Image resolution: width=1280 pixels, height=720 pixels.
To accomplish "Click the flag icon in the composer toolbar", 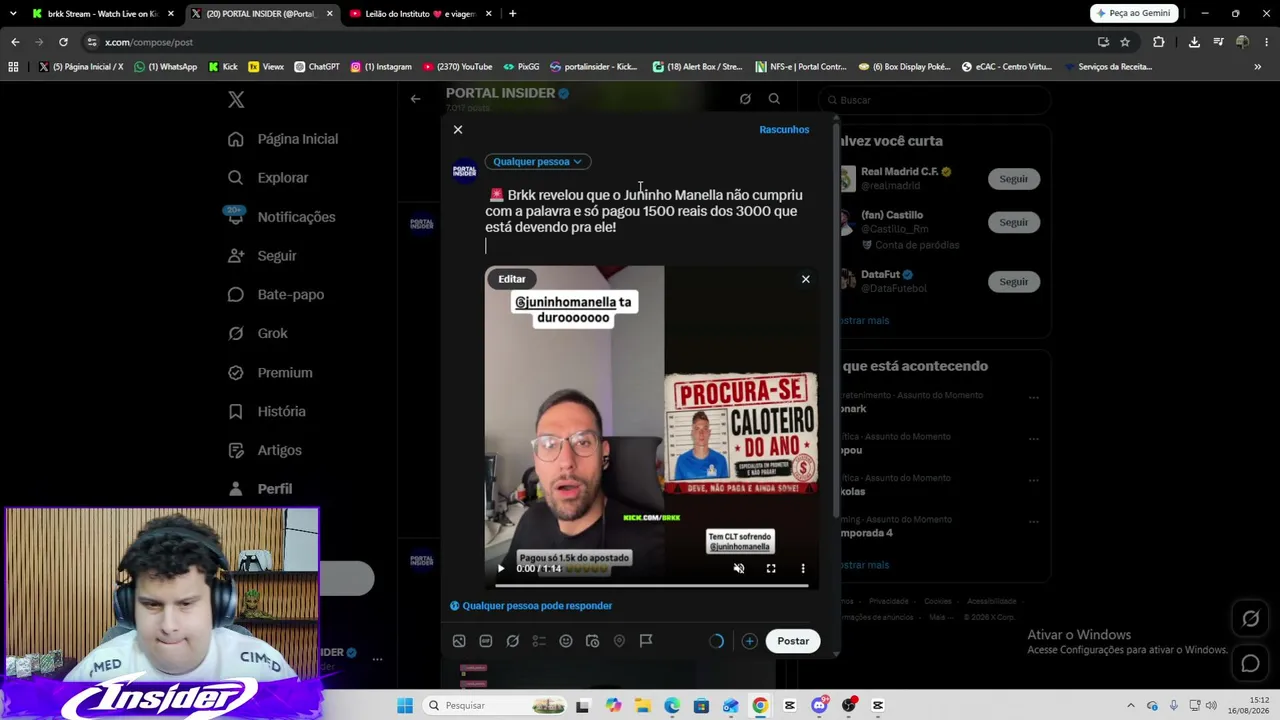I will [x=646, y=641].
